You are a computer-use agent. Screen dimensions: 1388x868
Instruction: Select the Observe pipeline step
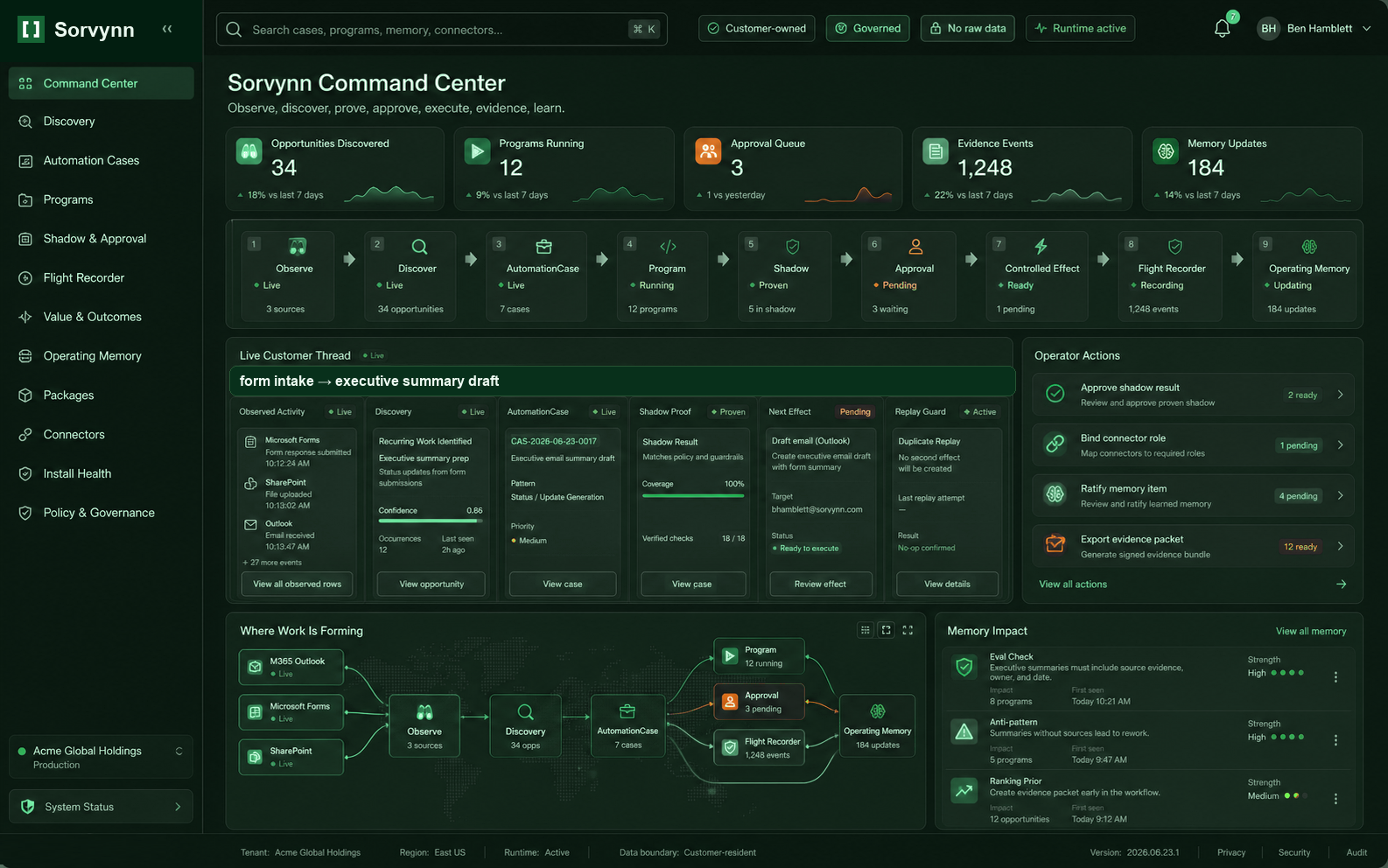(x=288, y=276)
